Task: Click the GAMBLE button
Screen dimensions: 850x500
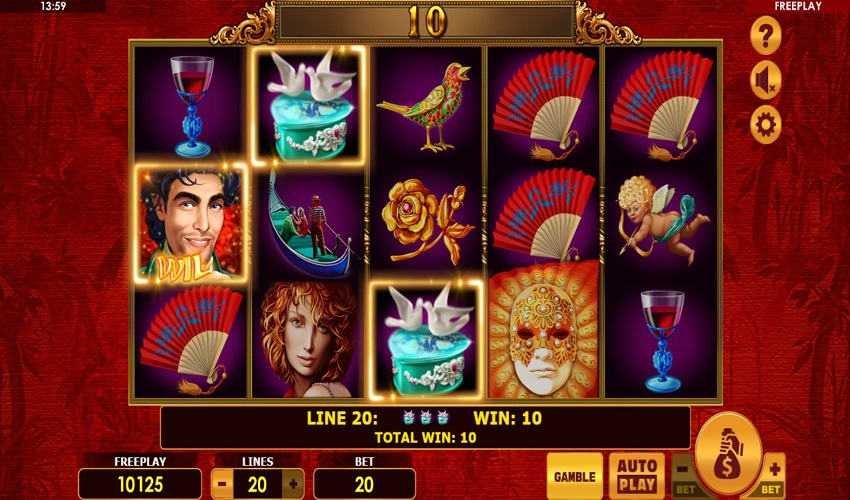Action: click(x=575, y=476)
